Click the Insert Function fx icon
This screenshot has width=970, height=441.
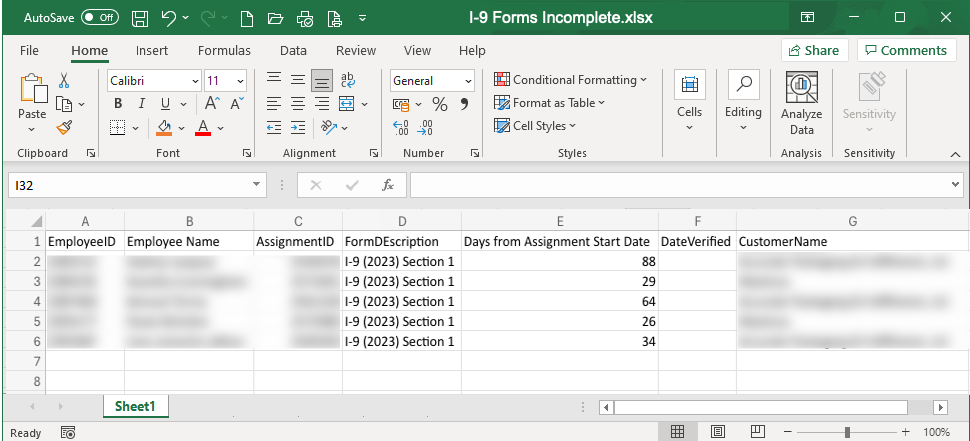coord(388,185)
